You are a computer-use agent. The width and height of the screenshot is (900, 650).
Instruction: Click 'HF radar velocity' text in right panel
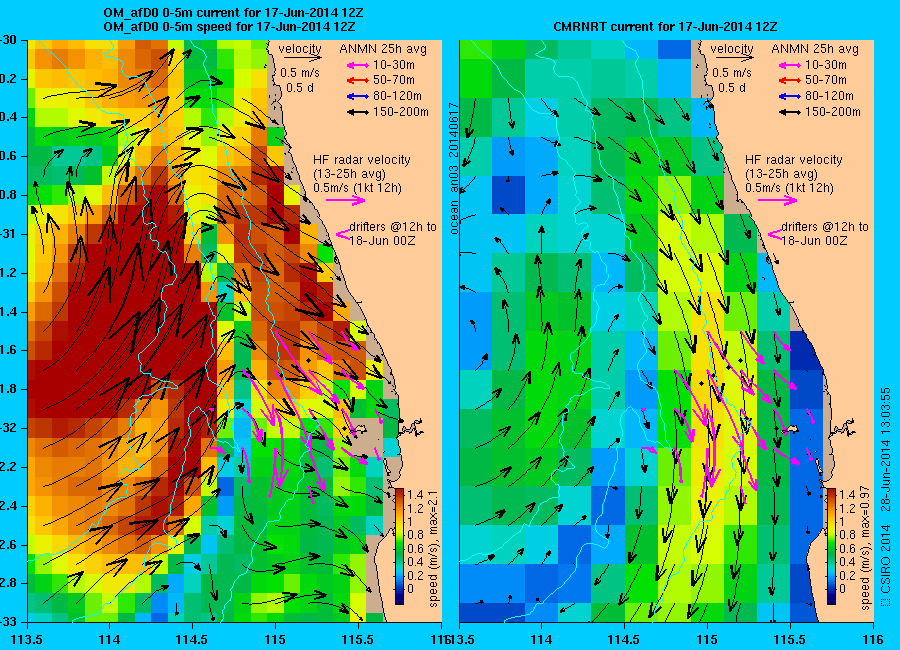pos(794,160)
